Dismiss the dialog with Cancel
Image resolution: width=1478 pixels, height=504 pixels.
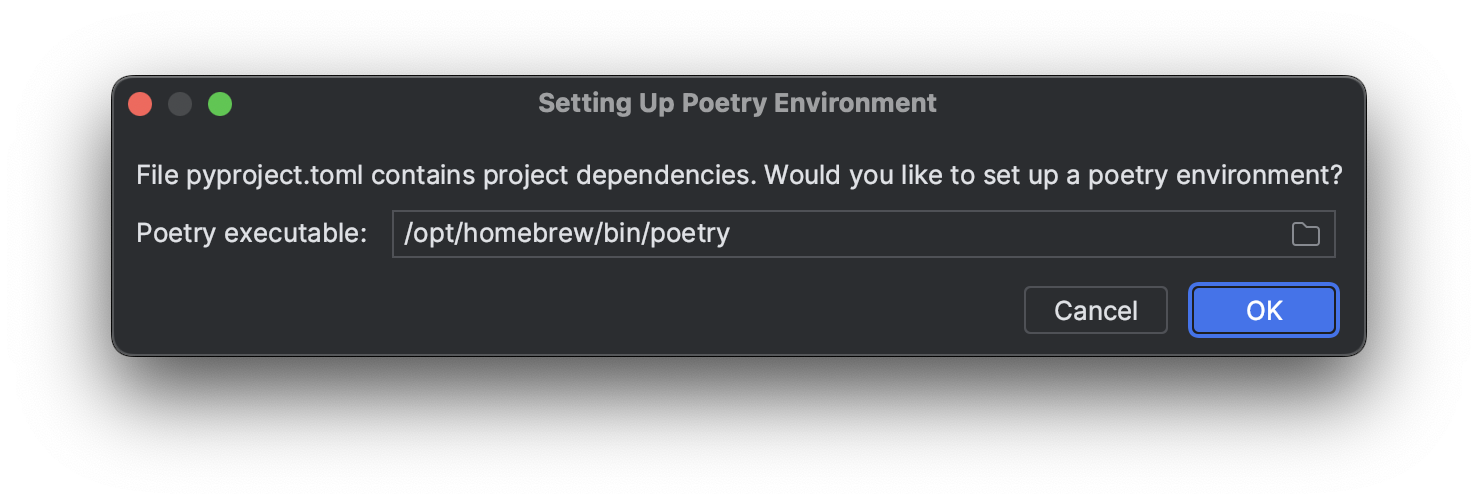click(1095, 310)
